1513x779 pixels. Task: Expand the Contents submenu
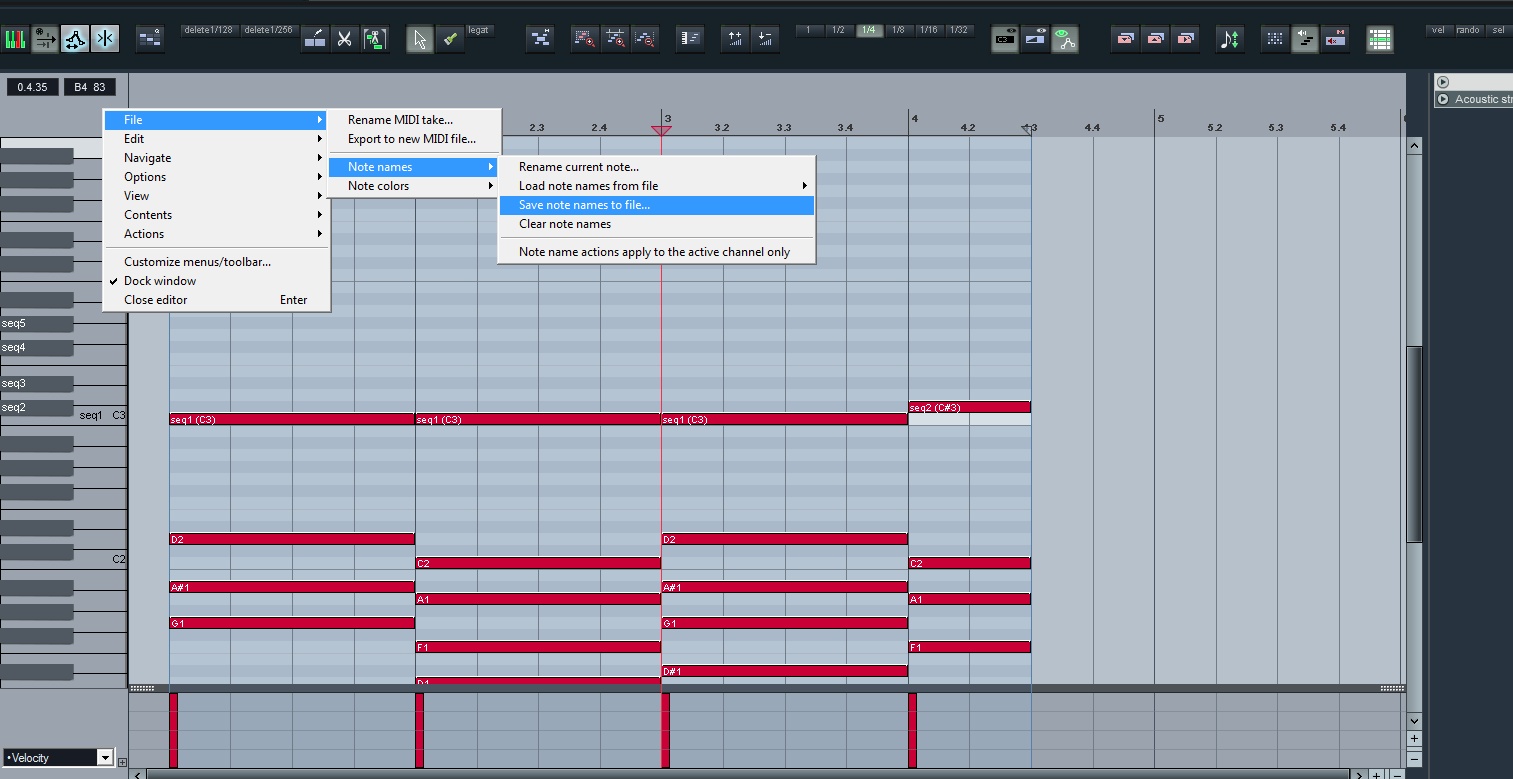217,215
